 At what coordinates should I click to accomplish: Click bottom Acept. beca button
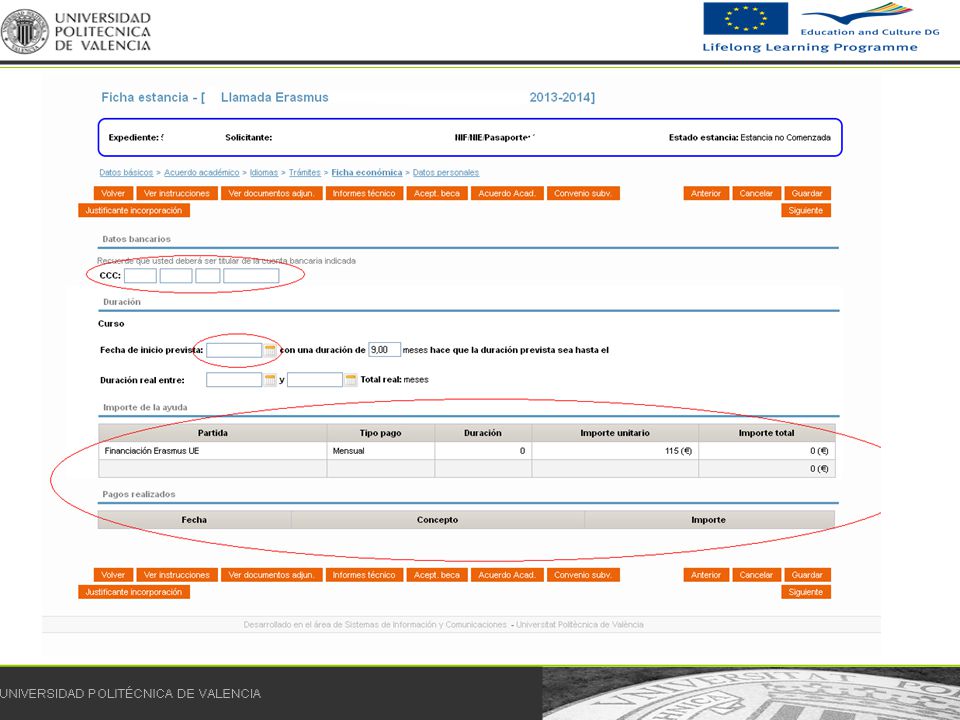[437, 575]
